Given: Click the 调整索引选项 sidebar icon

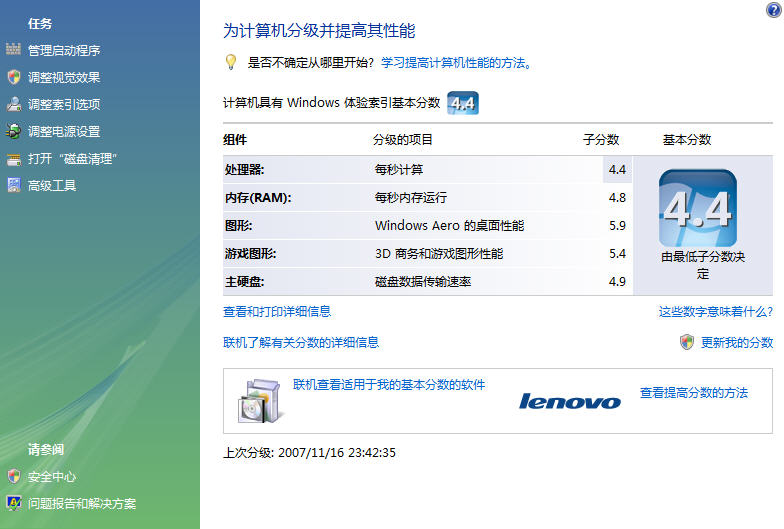Looking at the screenshot, I should 13,104.
